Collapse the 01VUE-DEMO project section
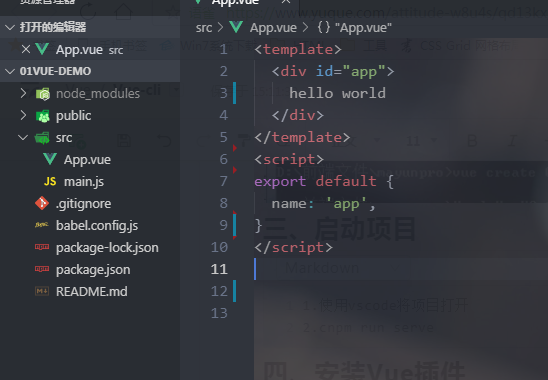This screenshot has height=380, width=548. pyautogui.click(x=10, y=71)
